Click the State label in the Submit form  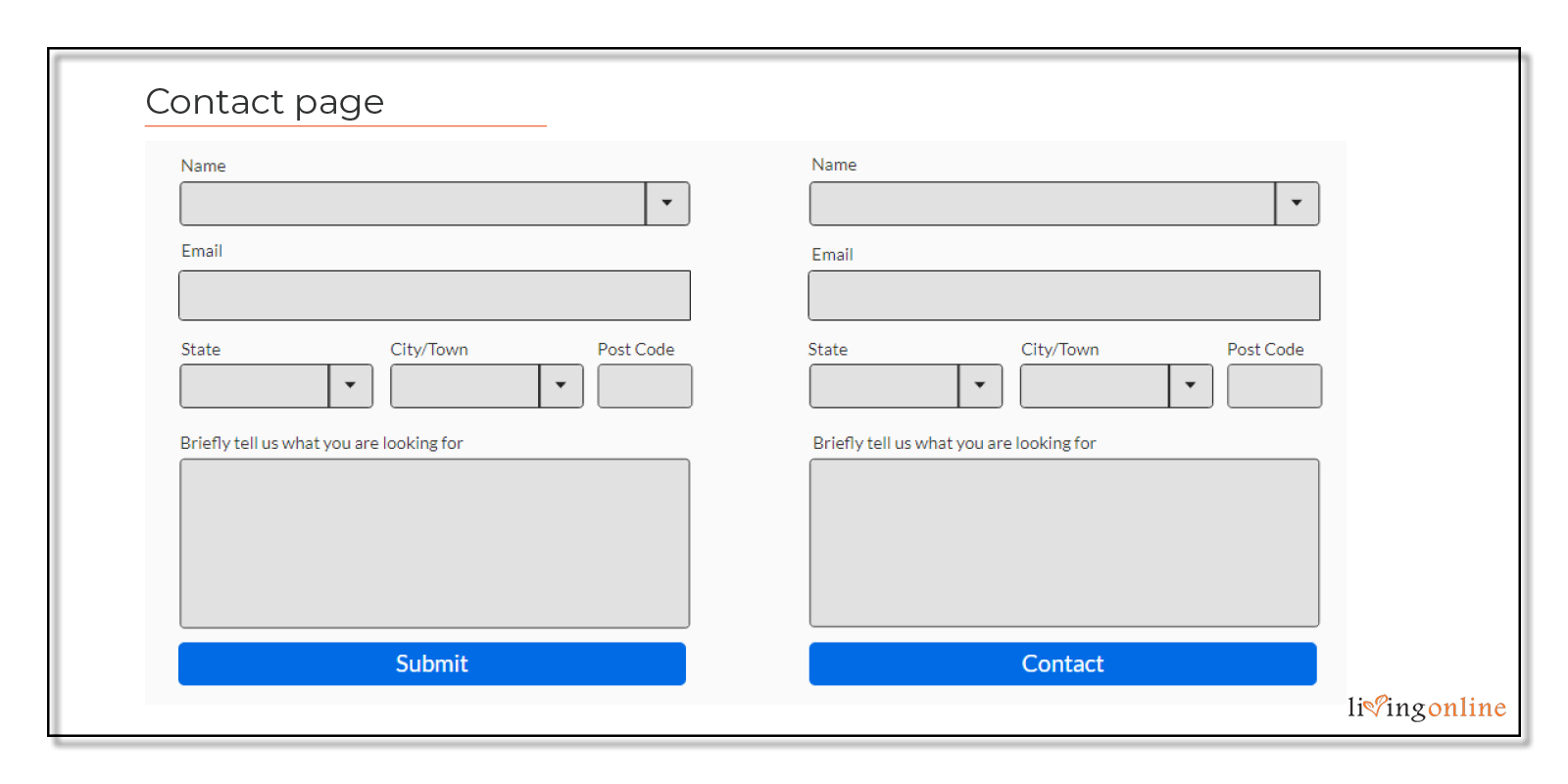click(x=201, y=349)
